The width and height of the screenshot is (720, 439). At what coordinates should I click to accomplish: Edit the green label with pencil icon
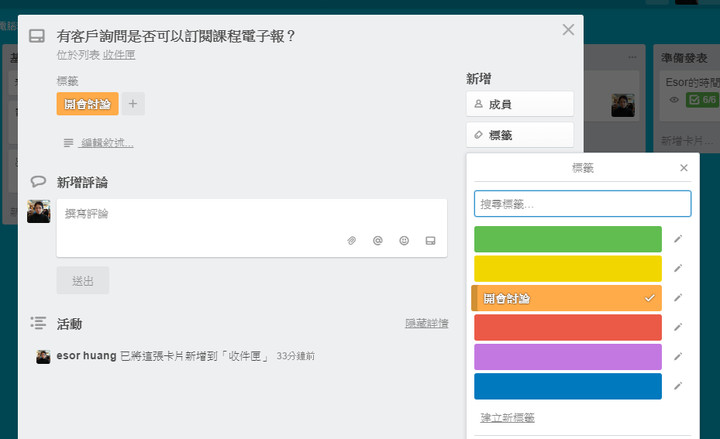[x=678, y=239]
